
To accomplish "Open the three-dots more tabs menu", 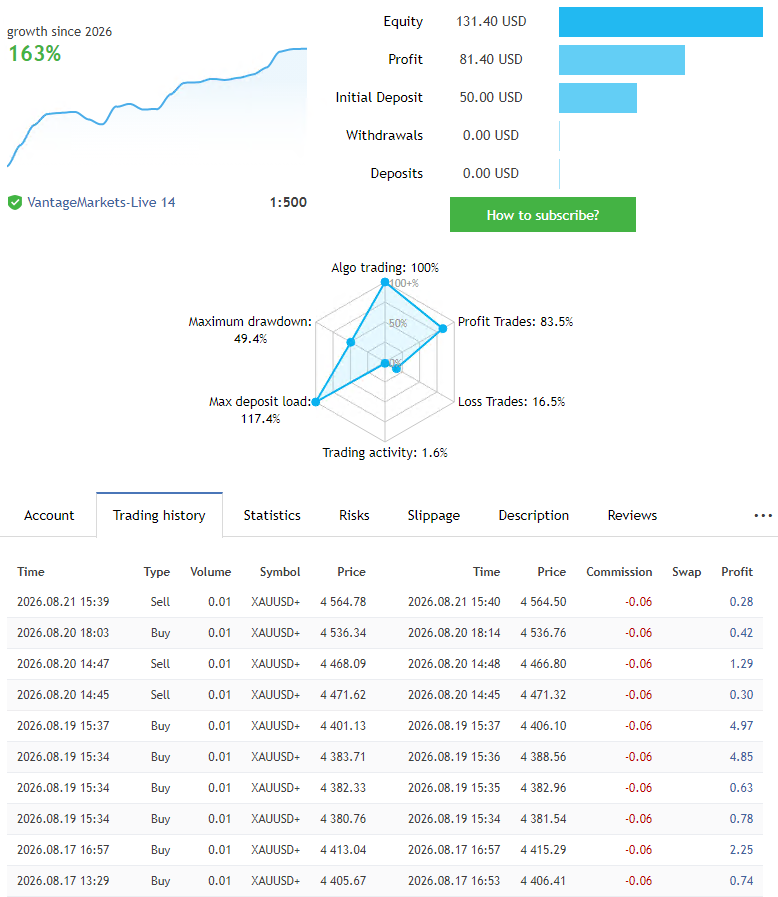I will 763,515.
